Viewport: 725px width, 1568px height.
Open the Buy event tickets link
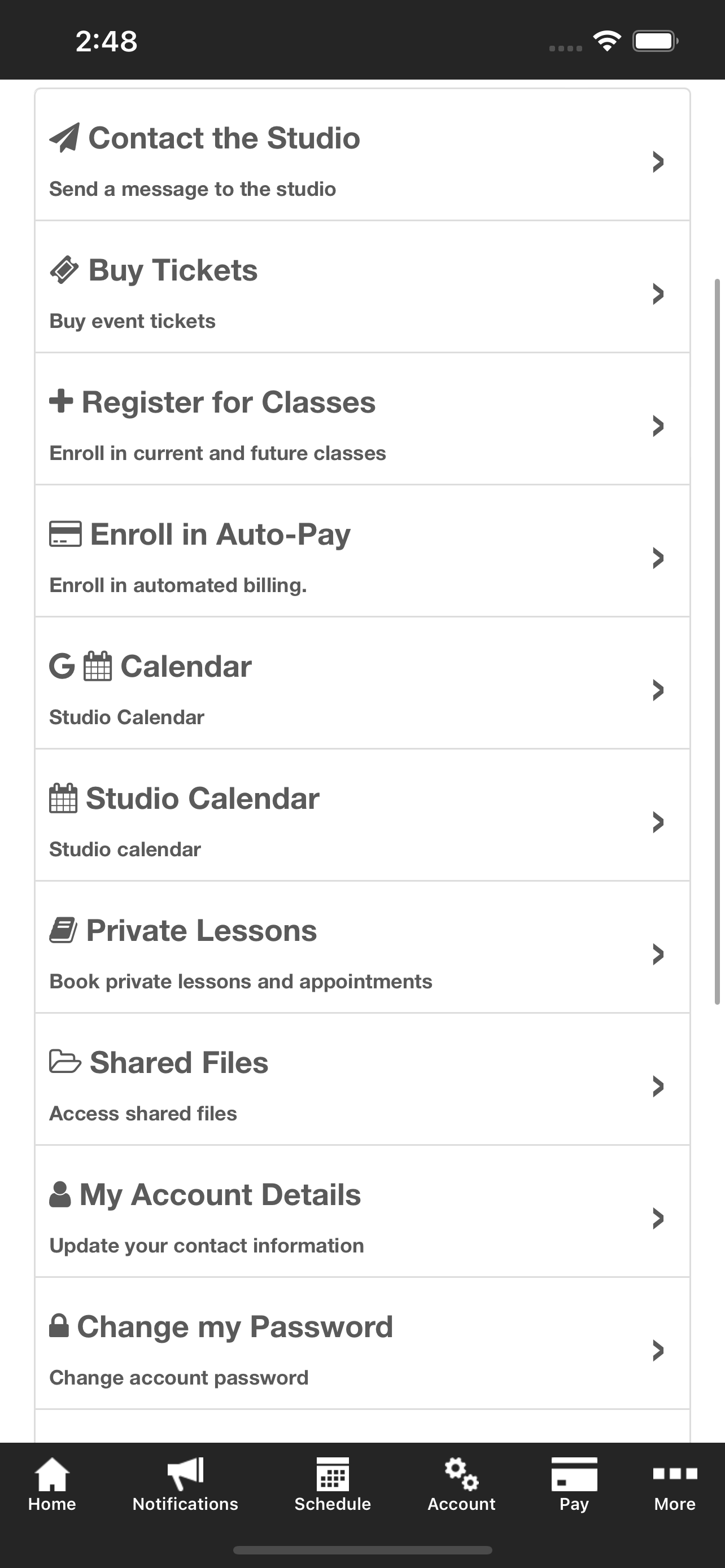(x=132, y=321)
